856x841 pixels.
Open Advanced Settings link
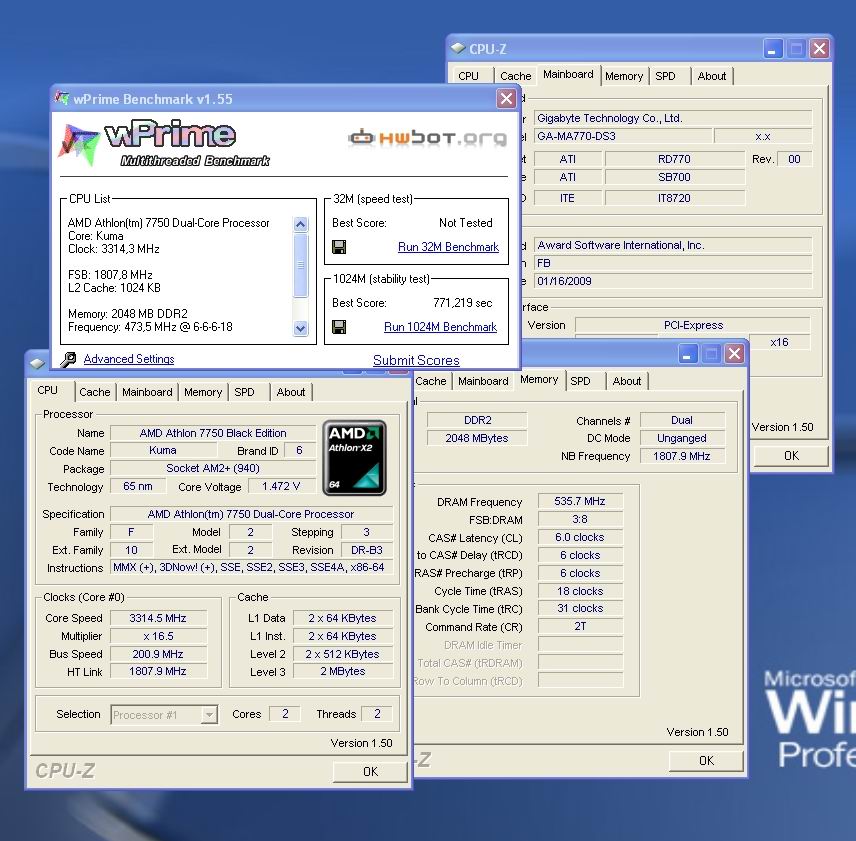click(x=129, y=359)
